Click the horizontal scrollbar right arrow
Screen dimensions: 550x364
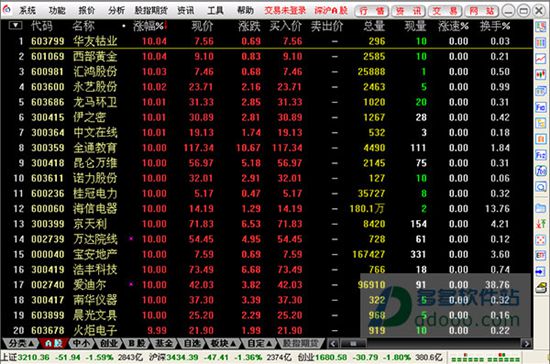point(525,343)
